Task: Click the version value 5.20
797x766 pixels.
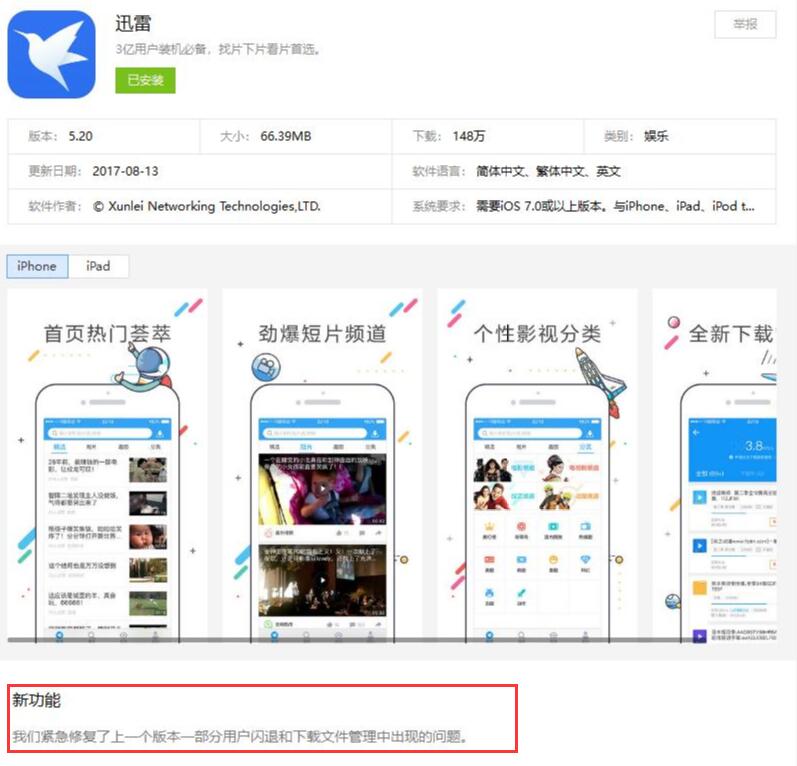Action: pos(81,136)
